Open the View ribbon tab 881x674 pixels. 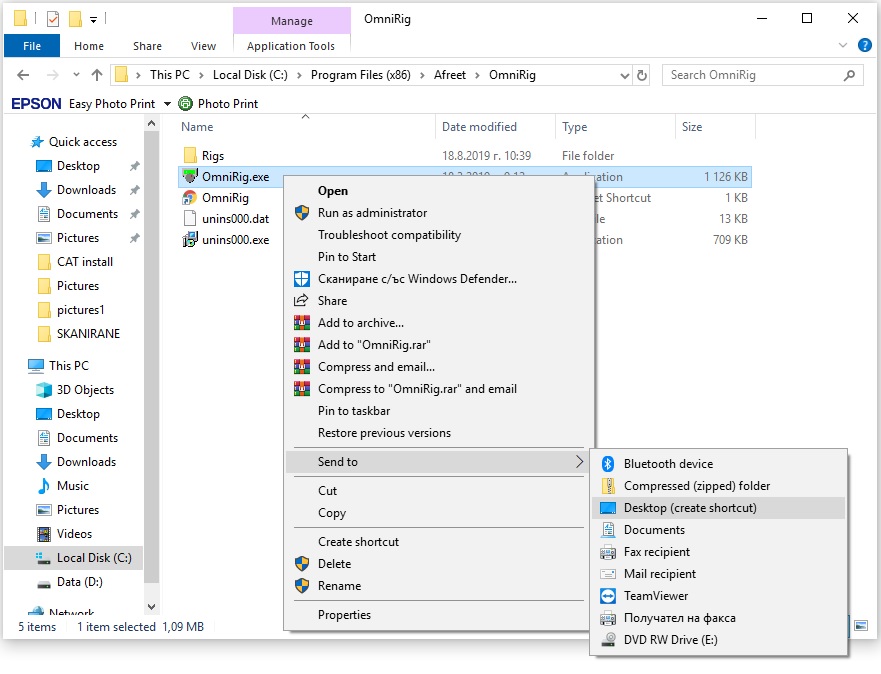pos(203,45)
